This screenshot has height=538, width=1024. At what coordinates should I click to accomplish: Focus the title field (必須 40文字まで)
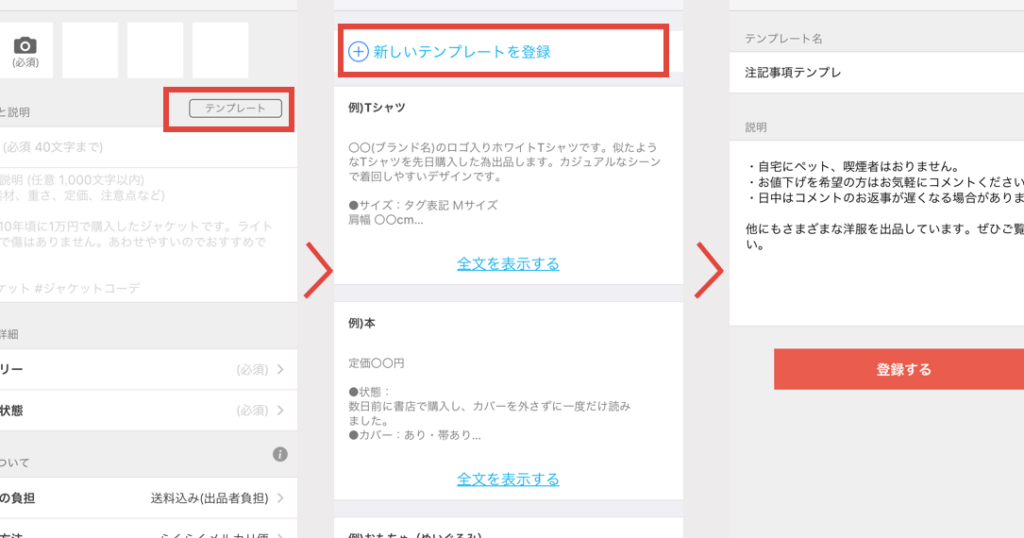point(148,147)
